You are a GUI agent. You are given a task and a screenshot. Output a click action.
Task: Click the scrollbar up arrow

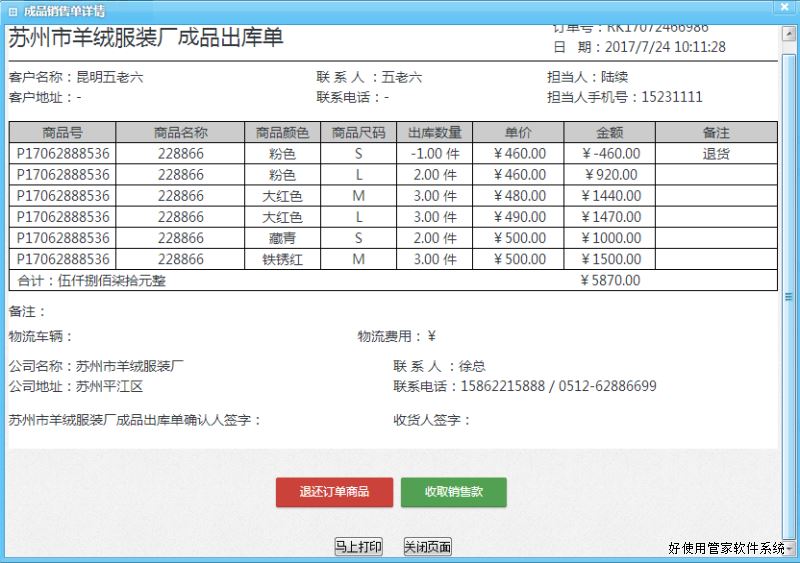(791, 31)
